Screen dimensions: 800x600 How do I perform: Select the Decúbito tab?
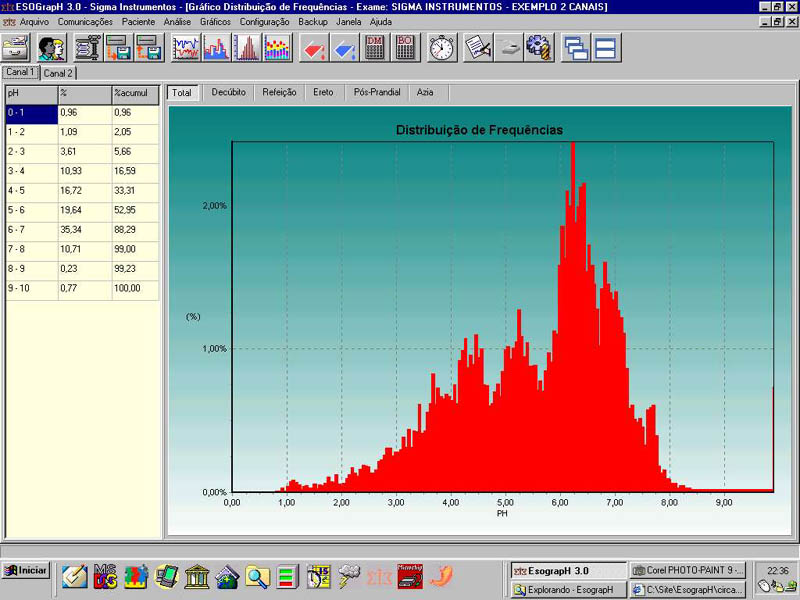coord(228,92)
